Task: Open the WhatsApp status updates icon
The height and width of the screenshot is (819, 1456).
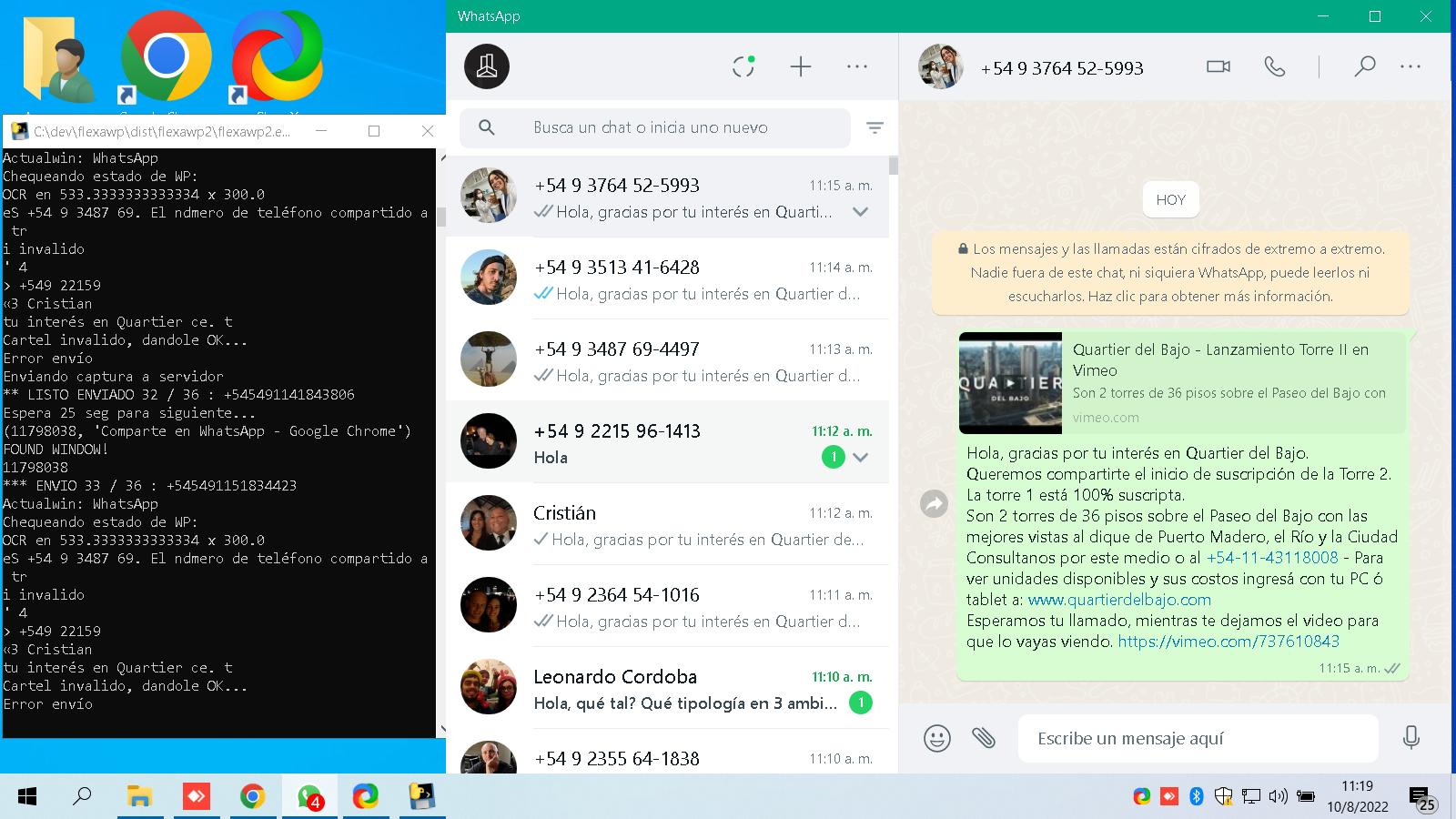Action: 743,66
